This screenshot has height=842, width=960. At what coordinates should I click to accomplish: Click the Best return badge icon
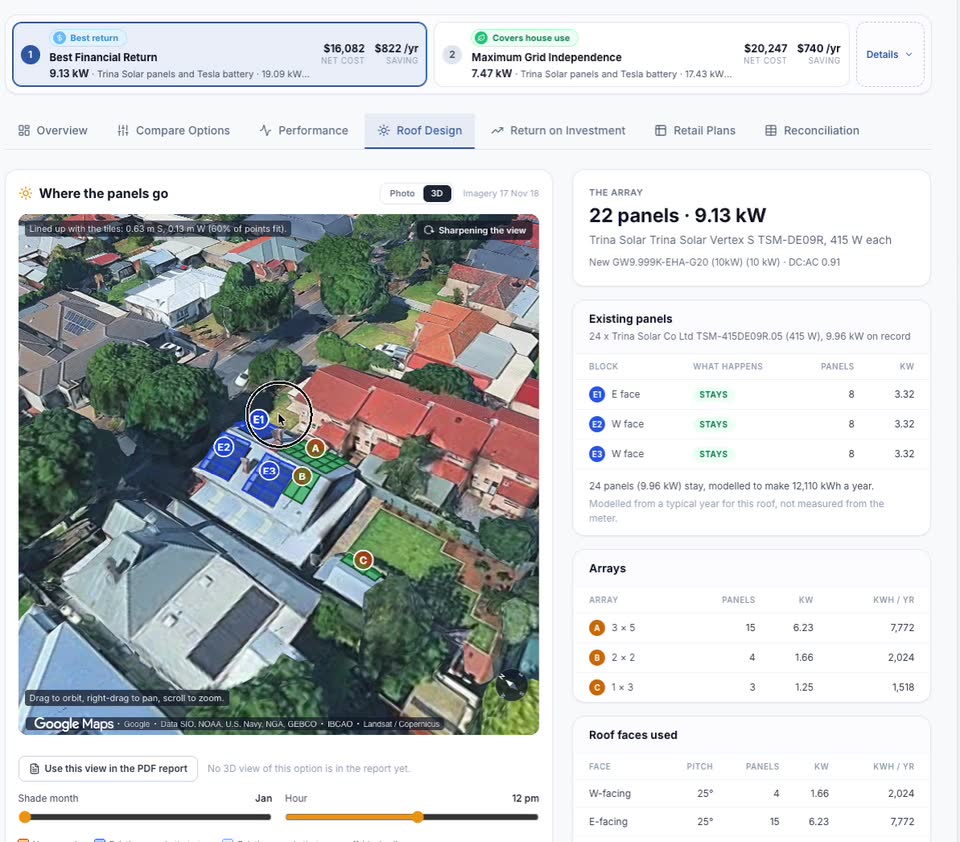(59, 38)
